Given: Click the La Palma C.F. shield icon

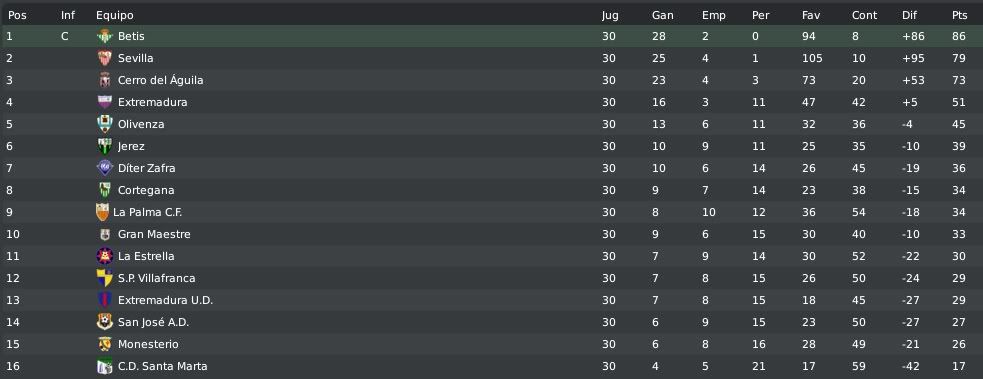Looking at the screenshot, I should pyautogui.click(x=102, y=212).
